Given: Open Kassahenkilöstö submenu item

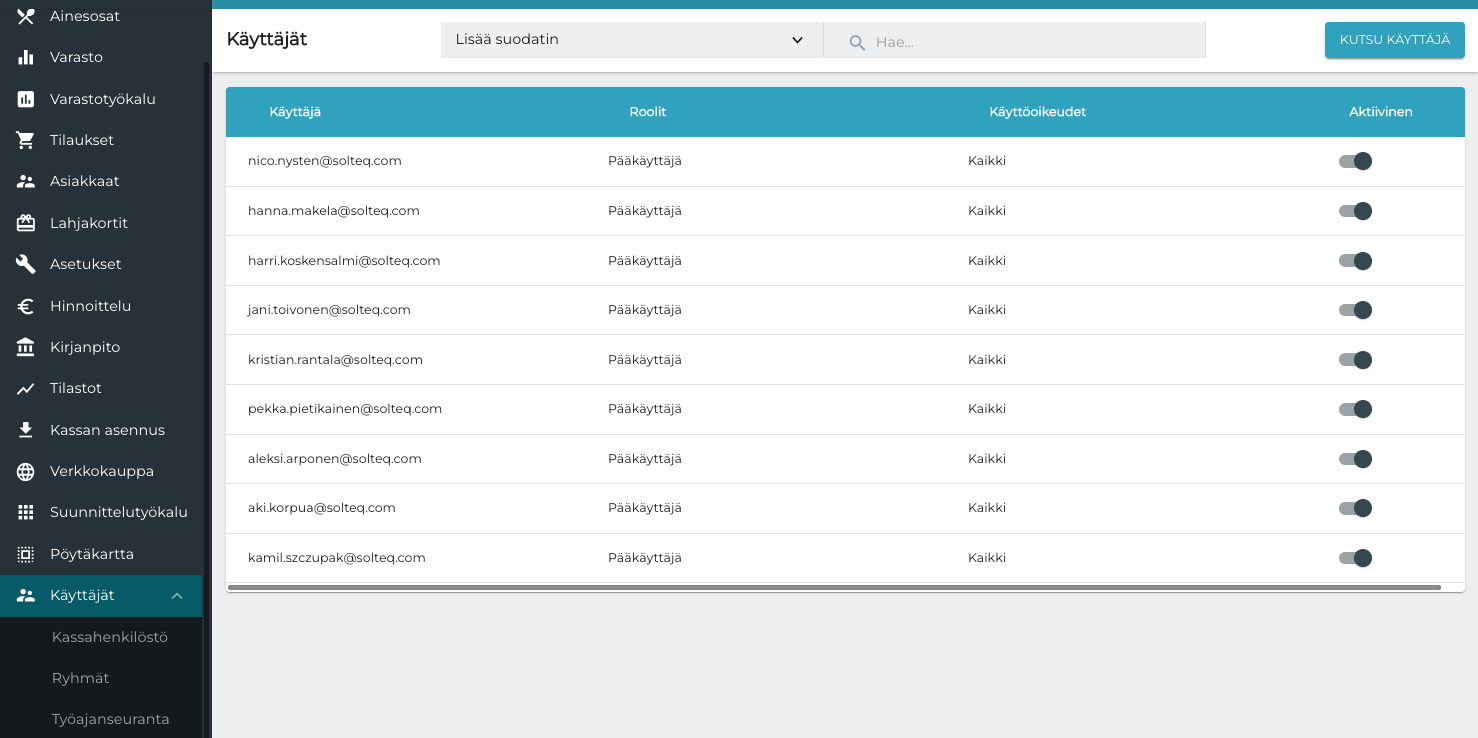Looking at the screenshot, I should pyautogui.click(x=110, y=637).
